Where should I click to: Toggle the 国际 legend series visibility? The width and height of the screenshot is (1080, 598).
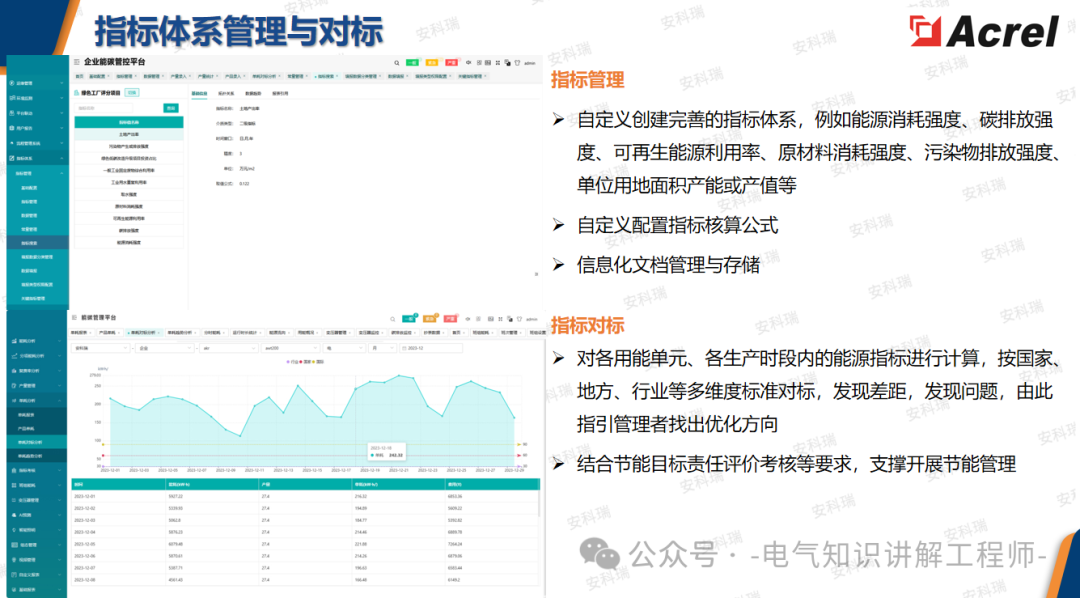[317, 361]
